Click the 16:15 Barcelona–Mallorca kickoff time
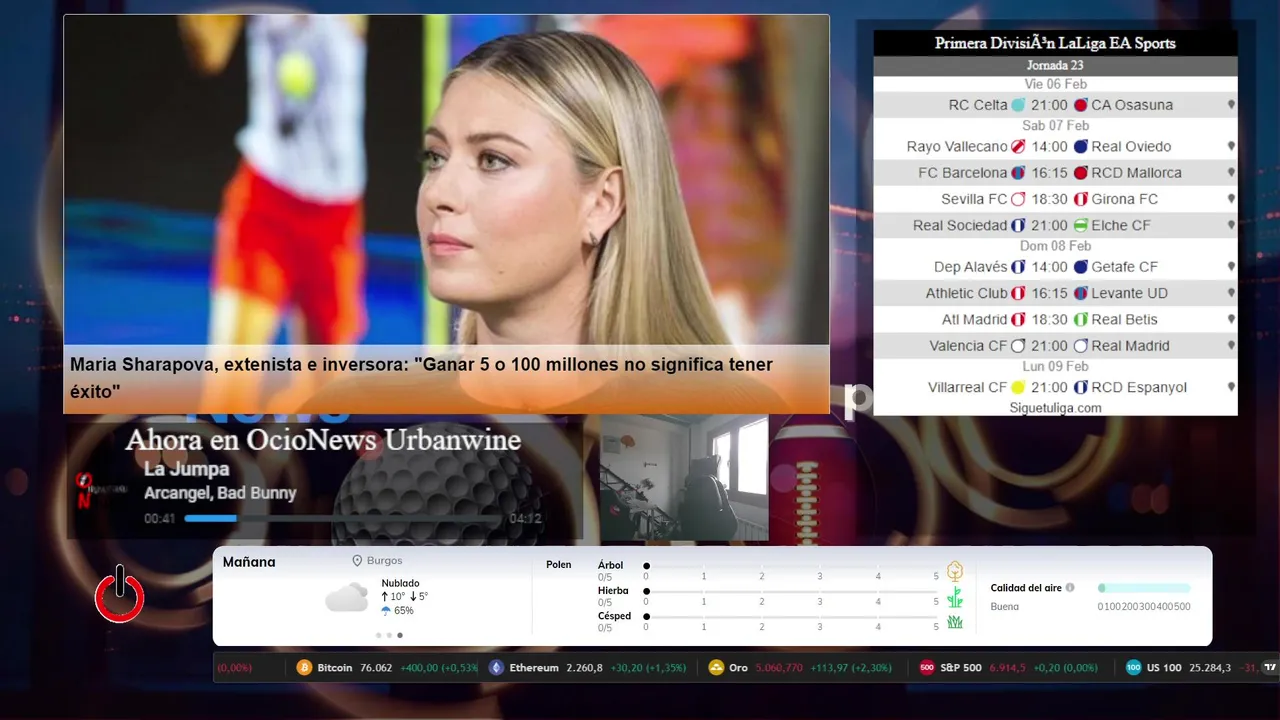The width and height of the screenshot is (1280, 720). (1049, 173)
